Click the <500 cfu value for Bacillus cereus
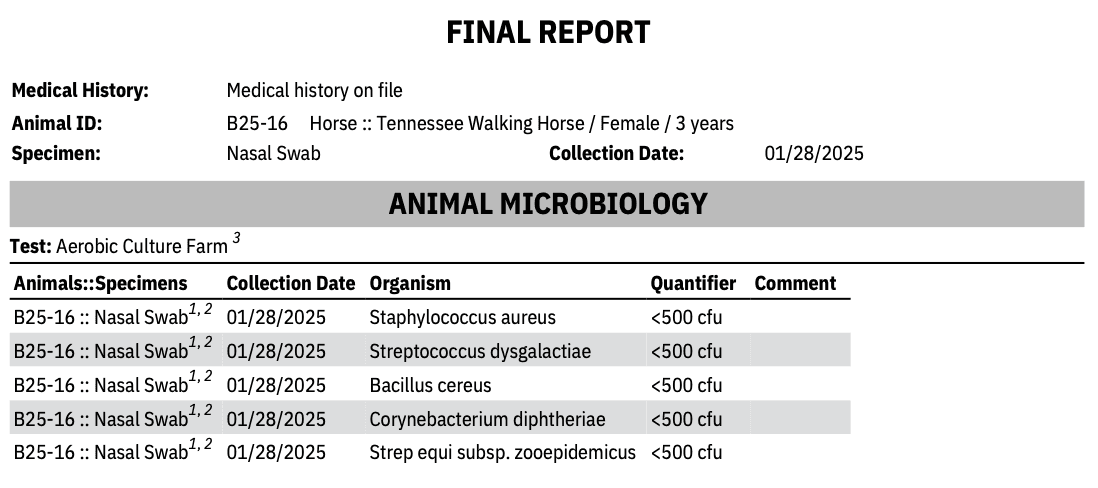Viewport: 1098px width, 488px height. (686, 385)
